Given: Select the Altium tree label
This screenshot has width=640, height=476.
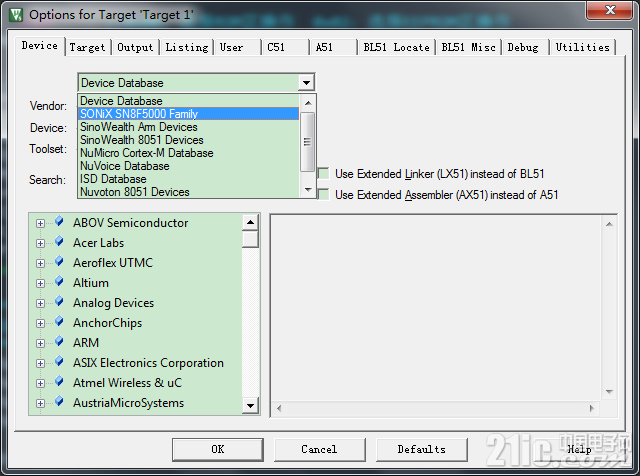Looking at the screenshot, I should pos(91,283).
